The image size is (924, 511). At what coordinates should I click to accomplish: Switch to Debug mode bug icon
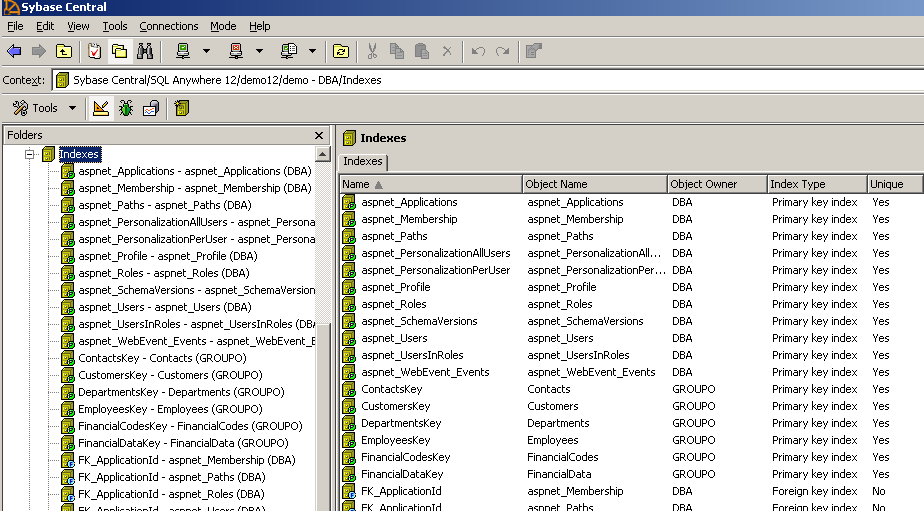[x=126, y=108]
